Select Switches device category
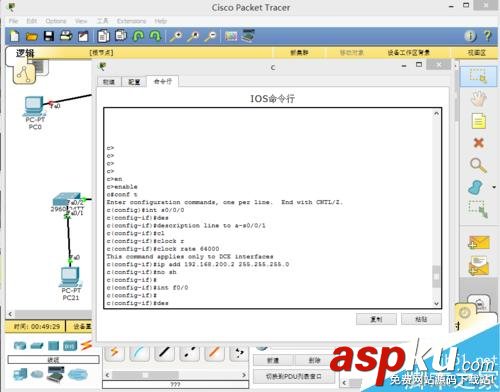500x392 pixels. (x=37, y=346)
